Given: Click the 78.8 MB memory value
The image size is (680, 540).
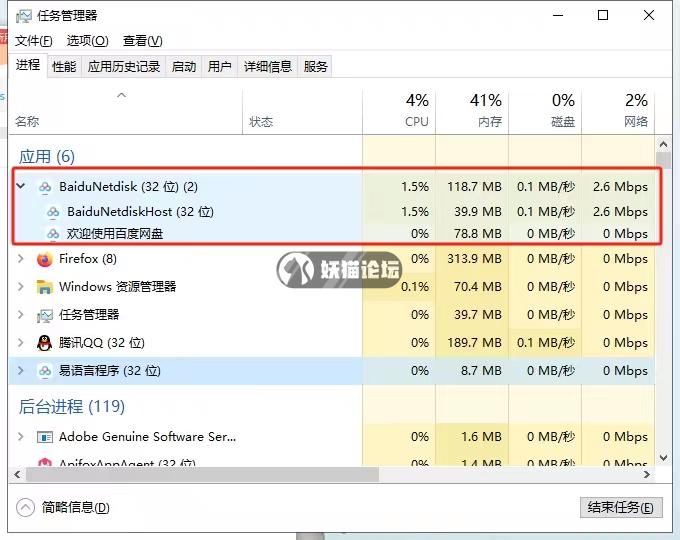Looking at the screenshot, I should 477,234.
